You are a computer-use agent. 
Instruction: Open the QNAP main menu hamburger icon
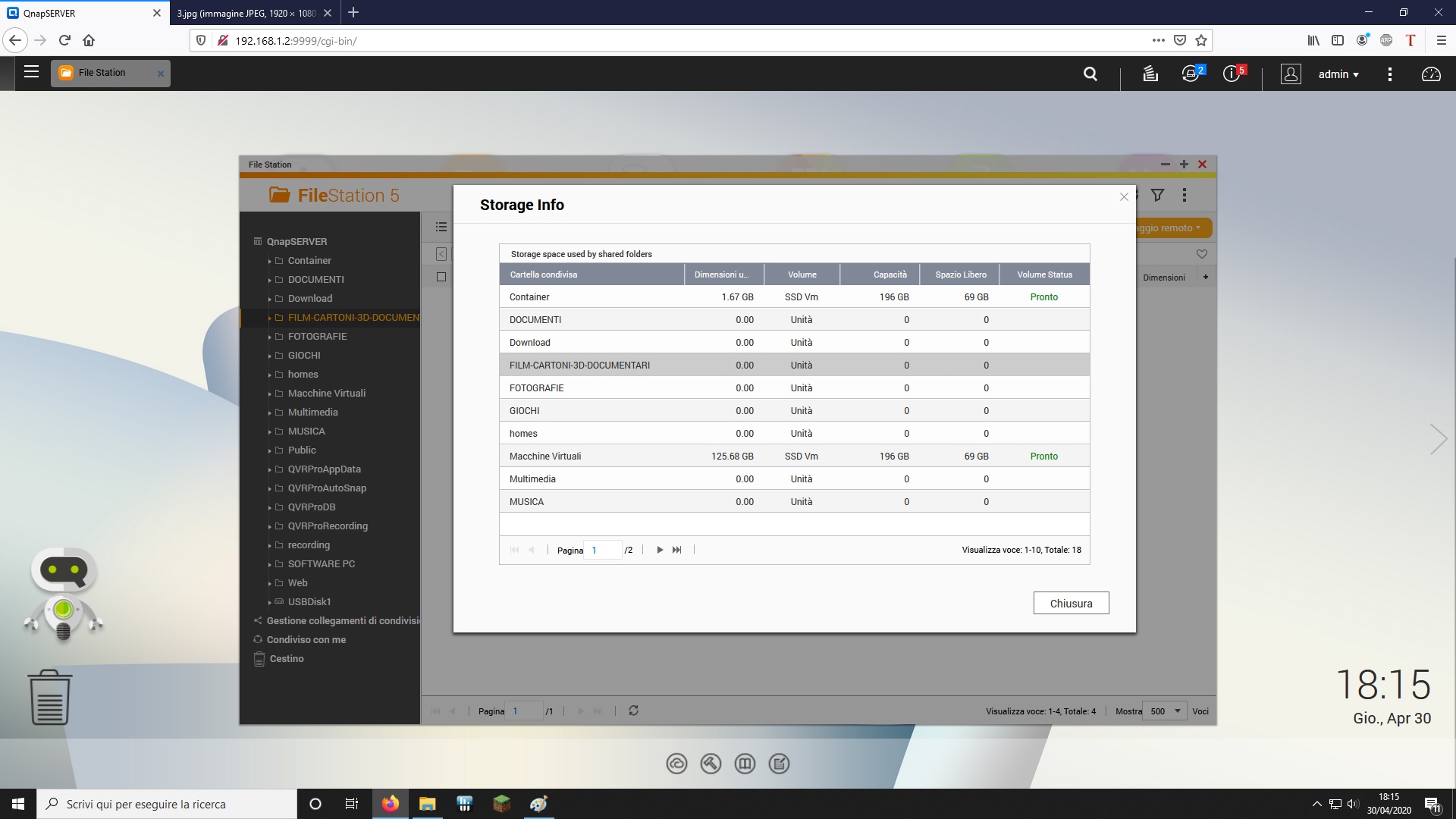point(31,72)
